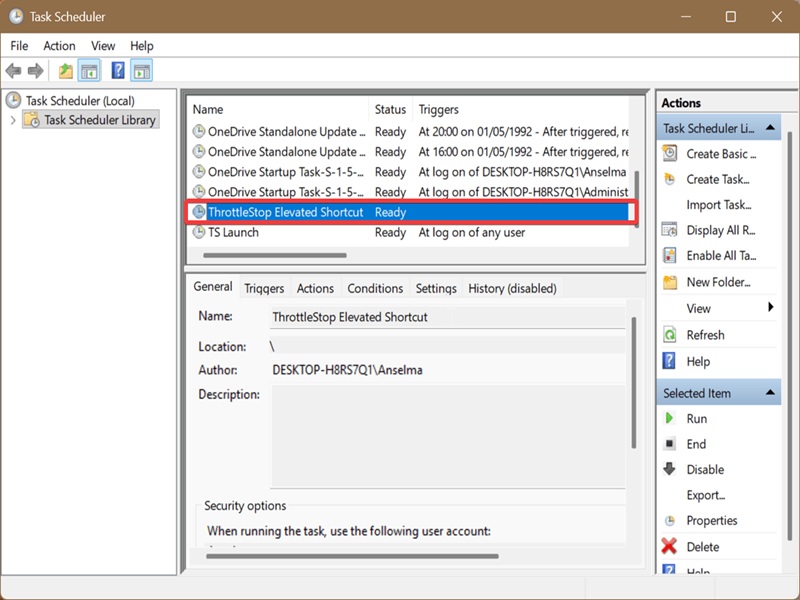Sort tasks by Name column header

click(x=278, y=109)
